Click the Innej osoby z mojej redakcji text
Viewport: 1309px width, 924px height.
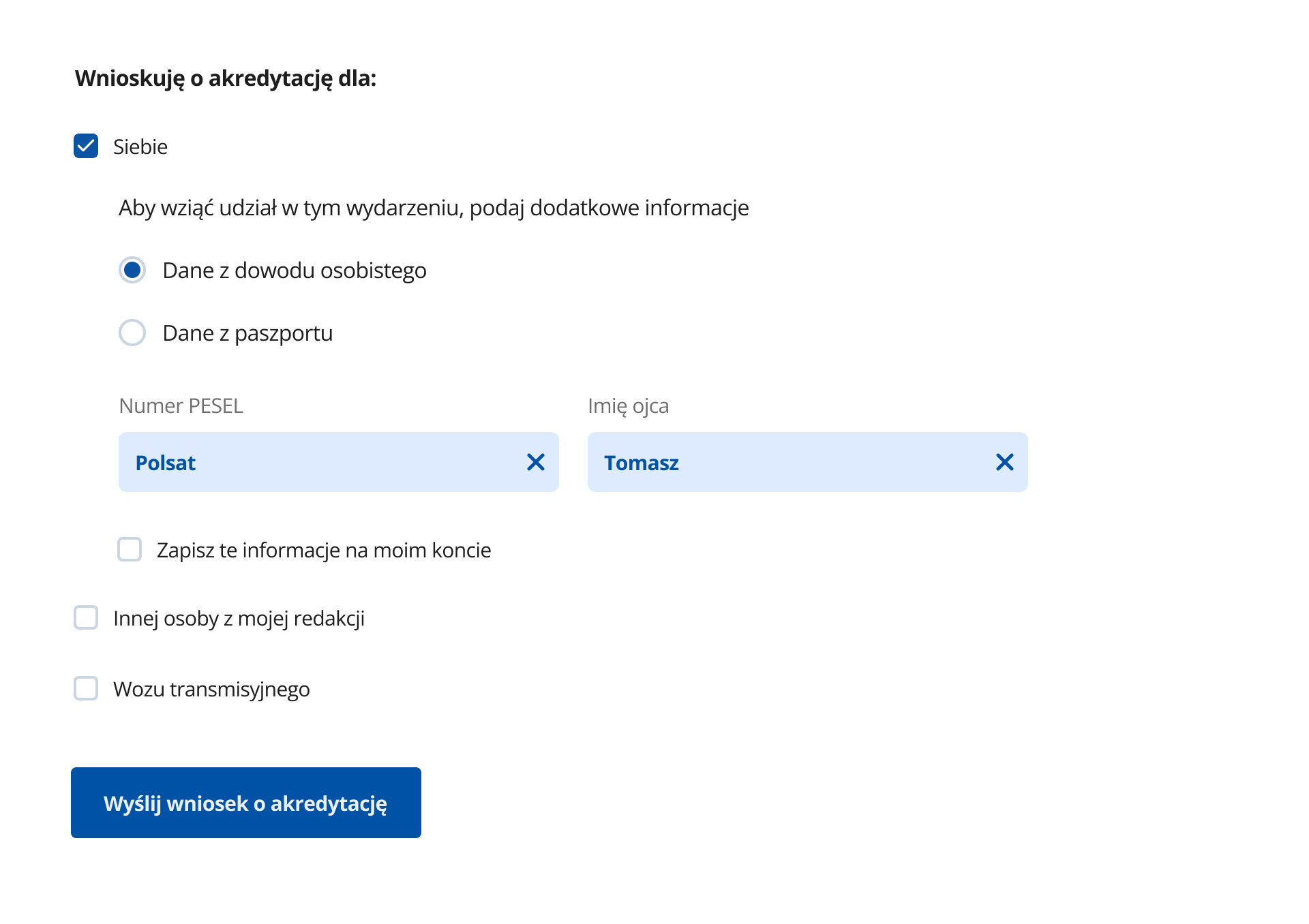point(239,619)
